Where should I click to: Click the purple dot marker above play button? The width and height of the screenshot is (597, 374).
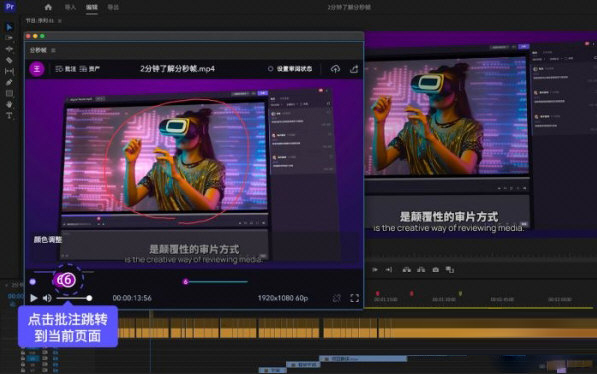coord(33,282)
